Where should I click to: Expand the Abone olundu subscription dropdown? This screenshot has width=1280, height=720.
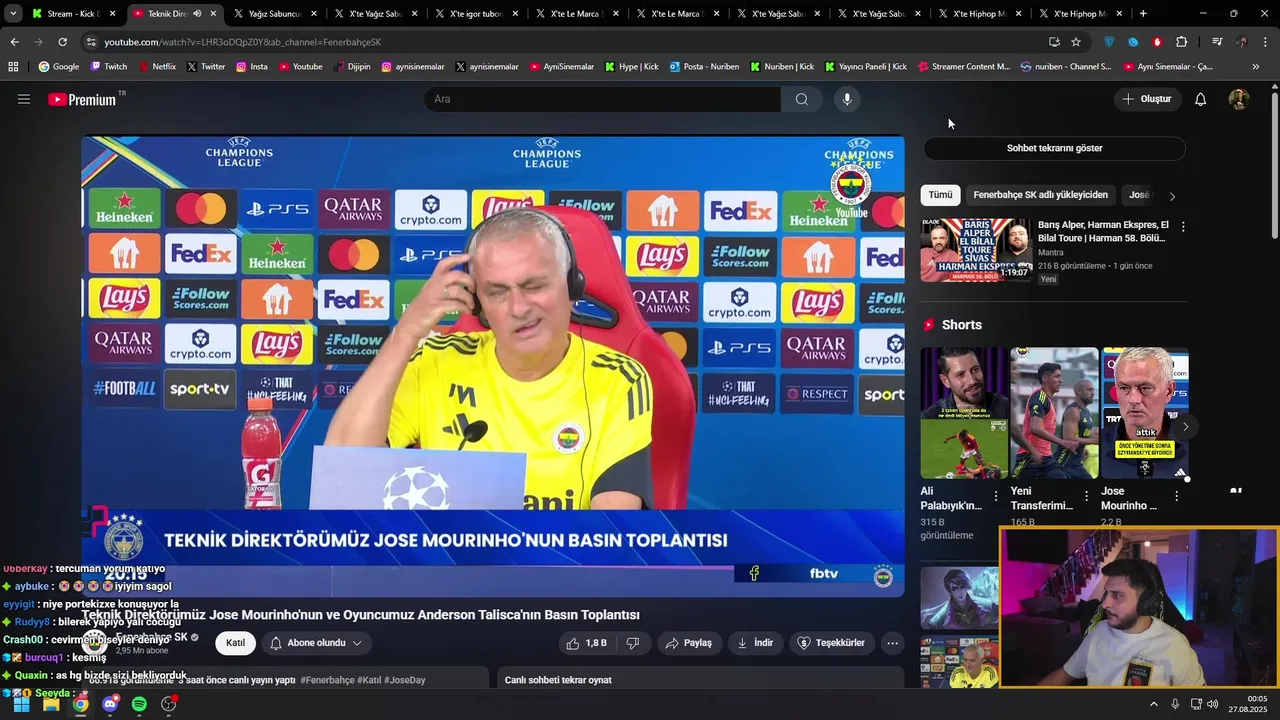[x=315, y=643]
